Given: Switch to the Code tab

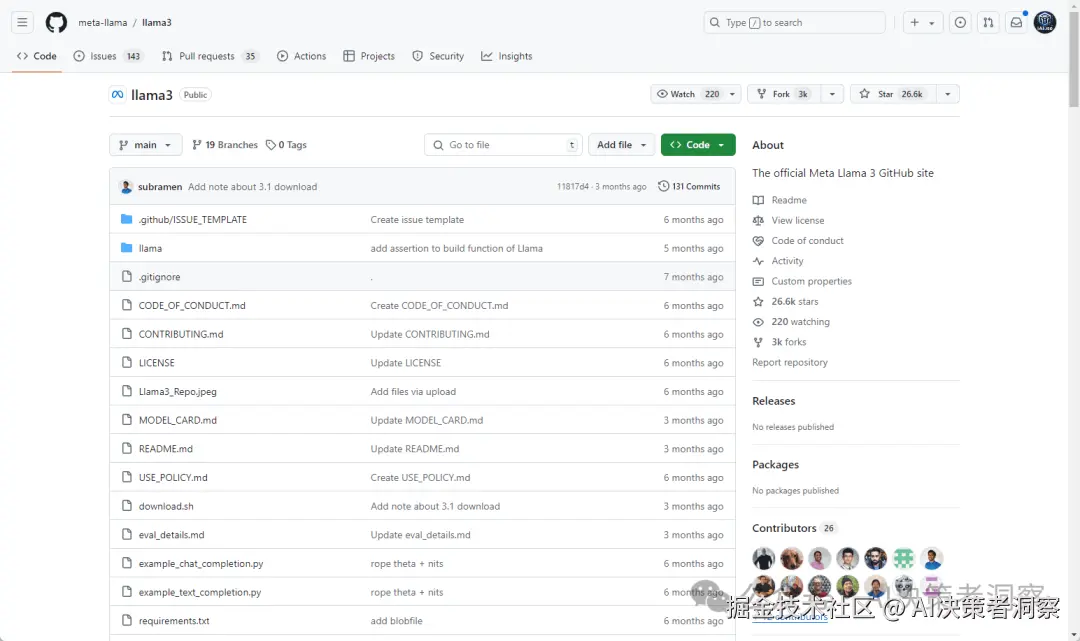Looking at the screenshot, I should coord(37,56).
